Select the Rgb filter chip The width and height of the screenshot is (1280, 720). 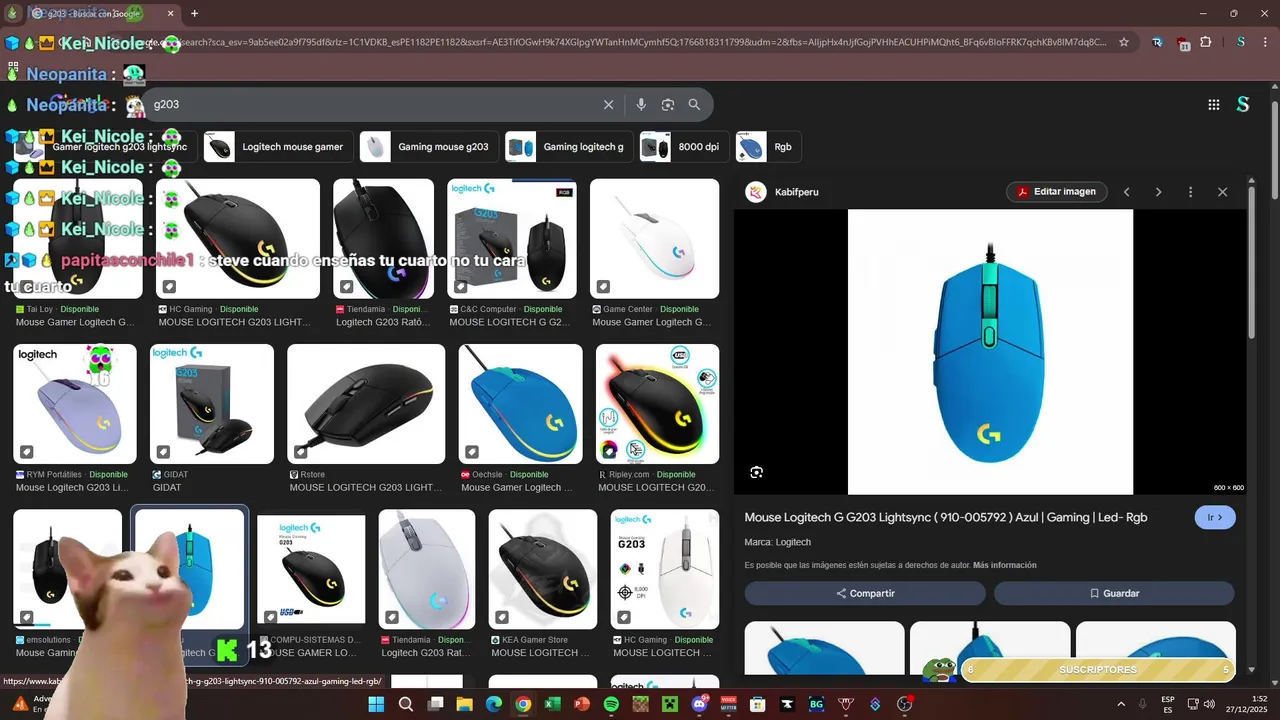pyautogui.click(x=768, y=147)
